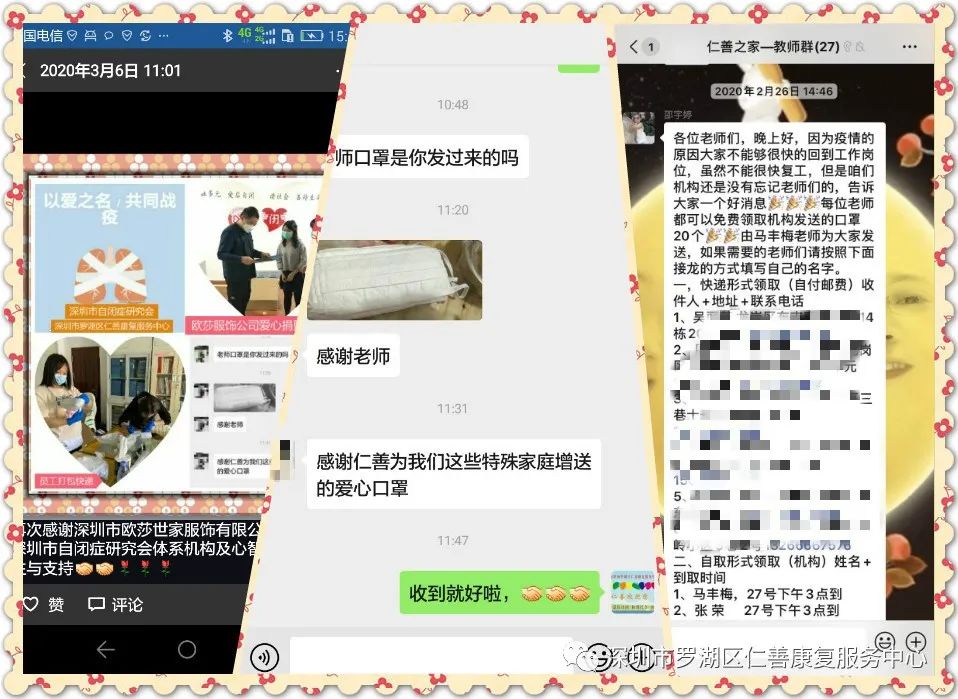Tap the Android back arrow navigation key
This screenshot has width=958, height=699.
coord(106,650)
